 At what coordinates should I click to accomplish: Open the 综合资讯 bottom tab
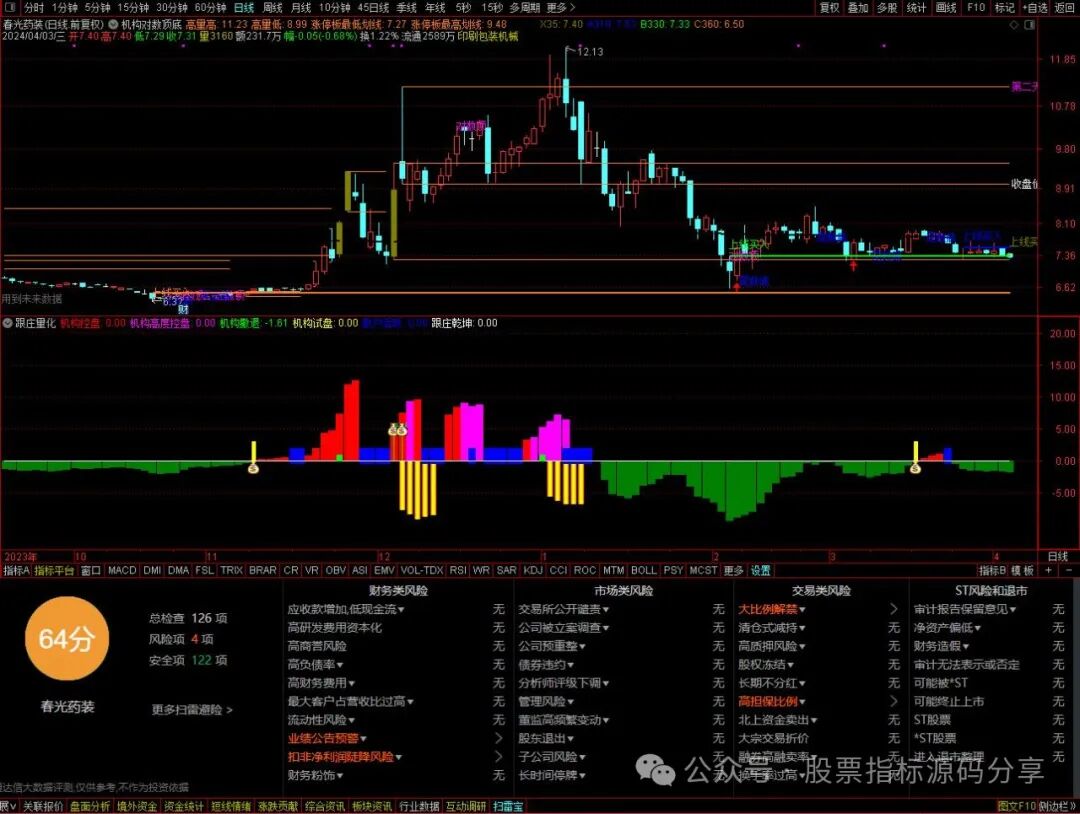[x=325, y=806]
